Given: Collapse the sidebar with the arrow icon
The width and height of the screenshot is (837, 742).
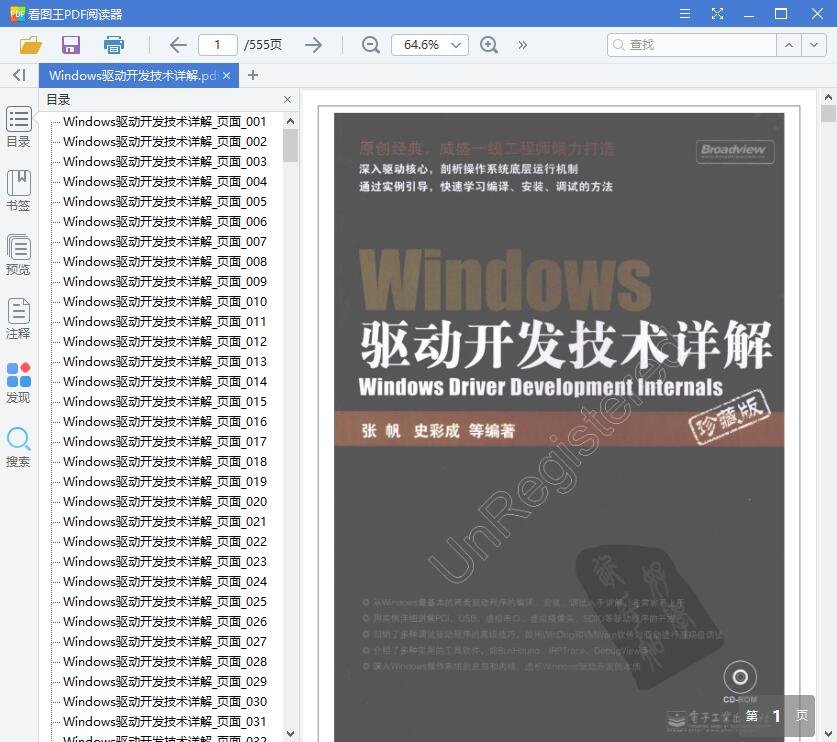Looking at the screenshot, I should pos(19,75).
